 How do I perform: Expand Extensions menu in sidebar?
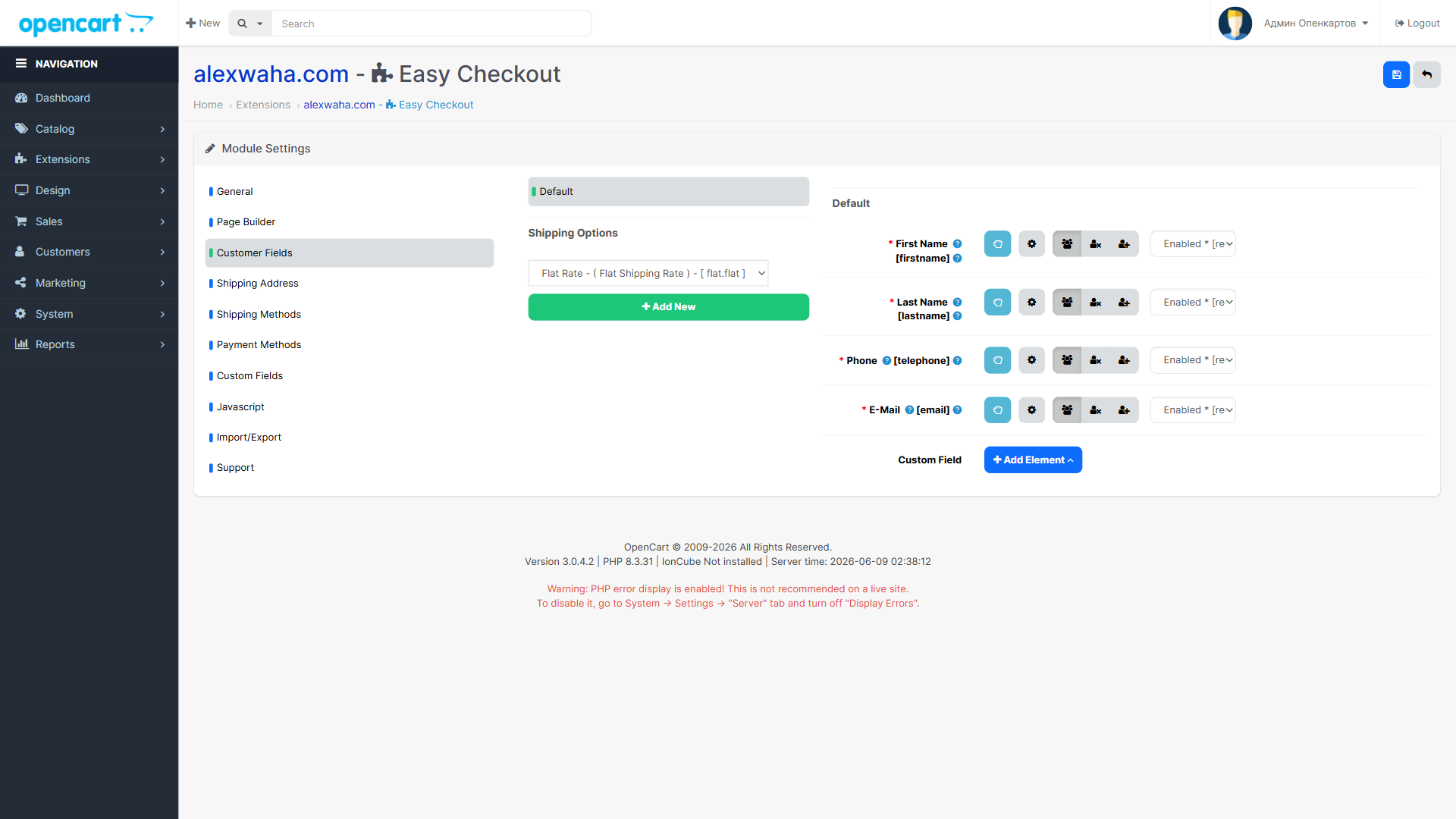click(x=89, y=159)
